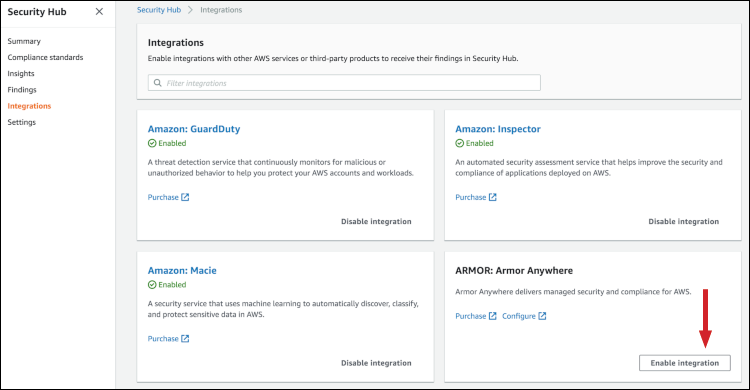Open Insights in the sidebar
This screenshot has width=750, height=390.
pyautogui.click(x=21, y=74)
